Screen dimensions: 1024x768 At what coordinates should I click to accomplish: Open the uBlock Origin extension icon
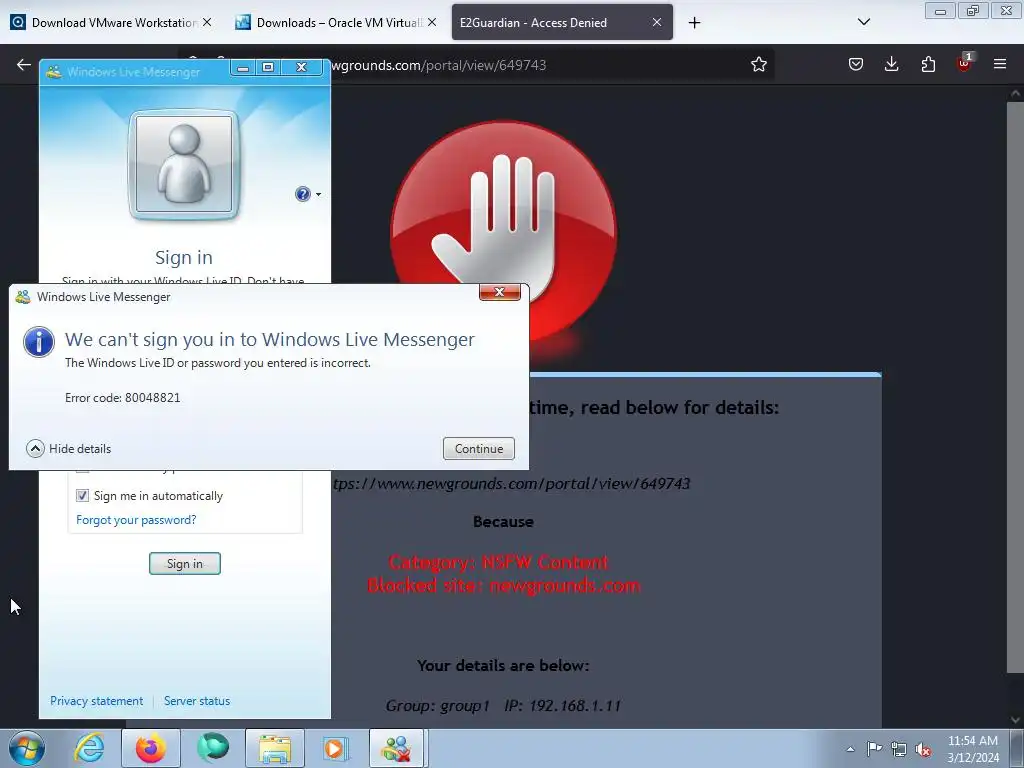point(965,63)
